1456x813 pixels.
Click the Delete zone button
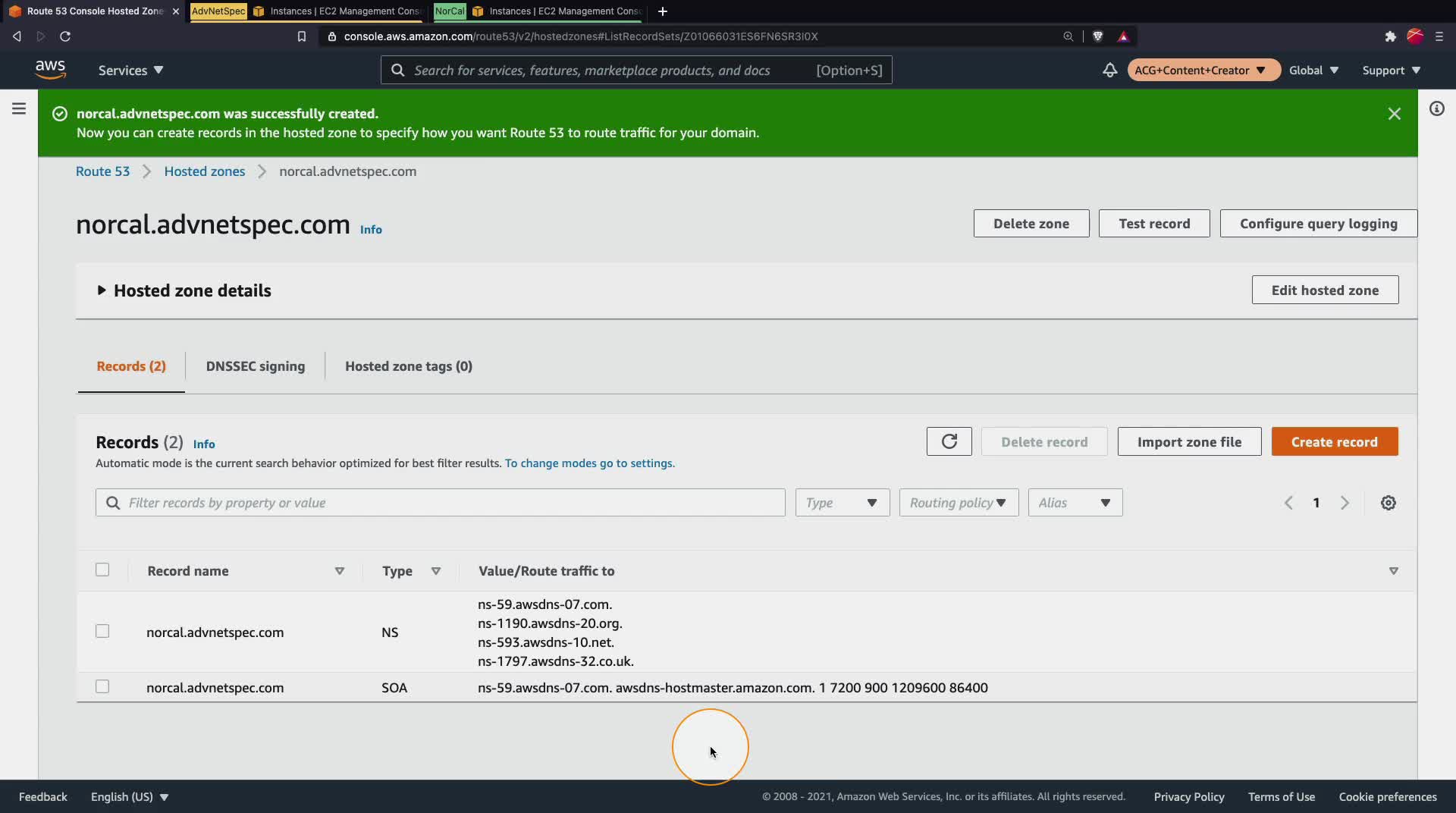tap(1031, 224)
